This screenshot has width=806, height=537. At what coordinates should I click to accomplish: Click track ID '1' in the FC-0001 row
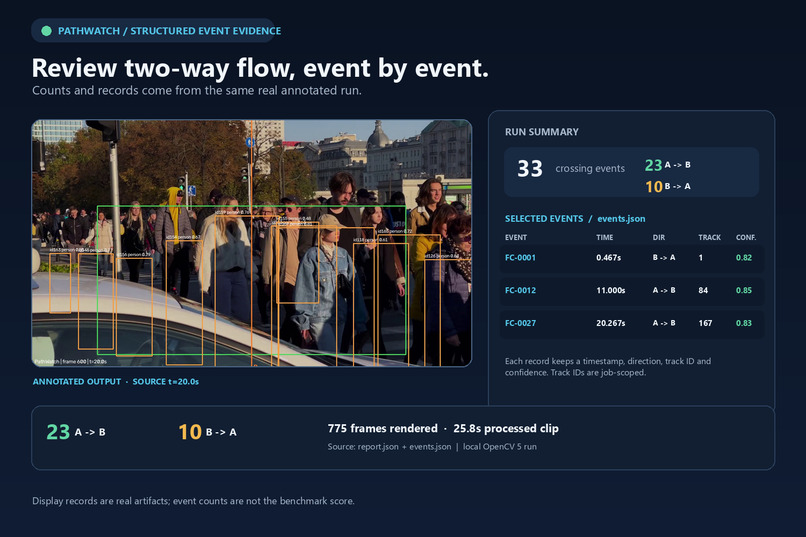[x=701, y=258]
